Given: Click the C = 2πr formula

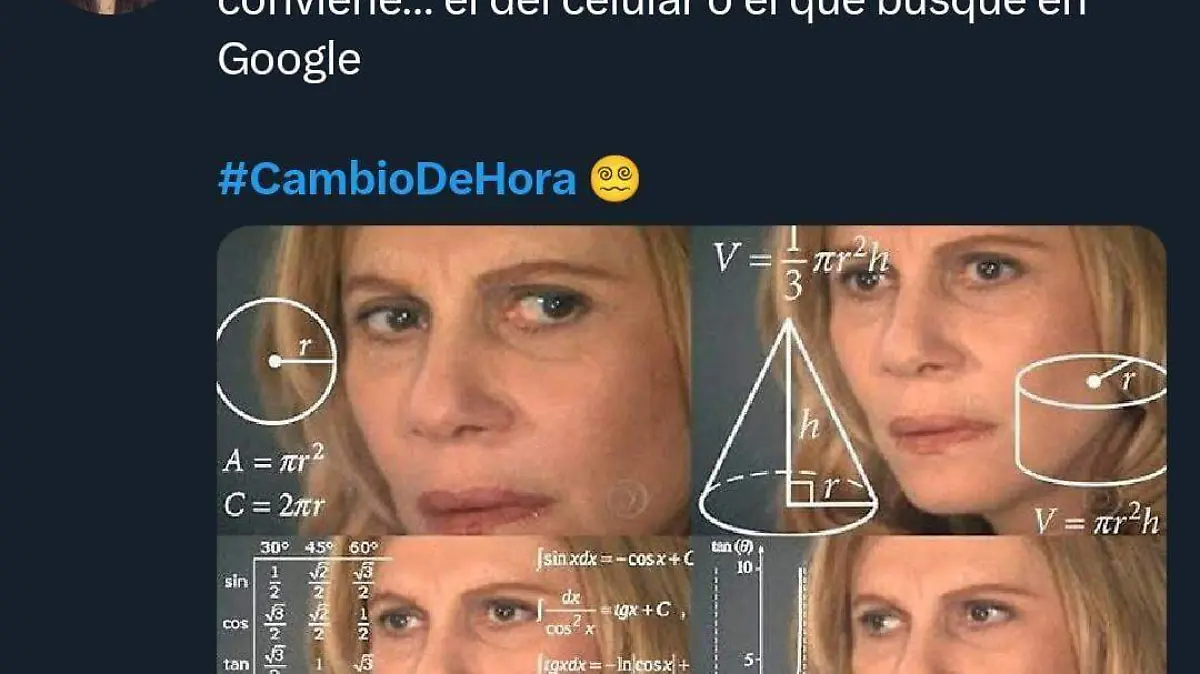Looking at the screenshot, I should [x=273, y=505].
